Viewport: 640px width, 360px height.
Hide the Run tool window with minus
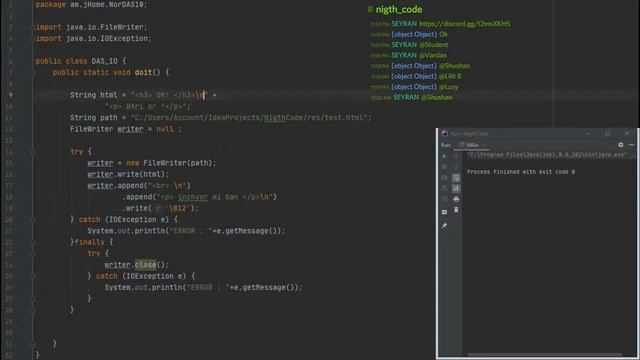pyautogui.click(x=631, y=145)
